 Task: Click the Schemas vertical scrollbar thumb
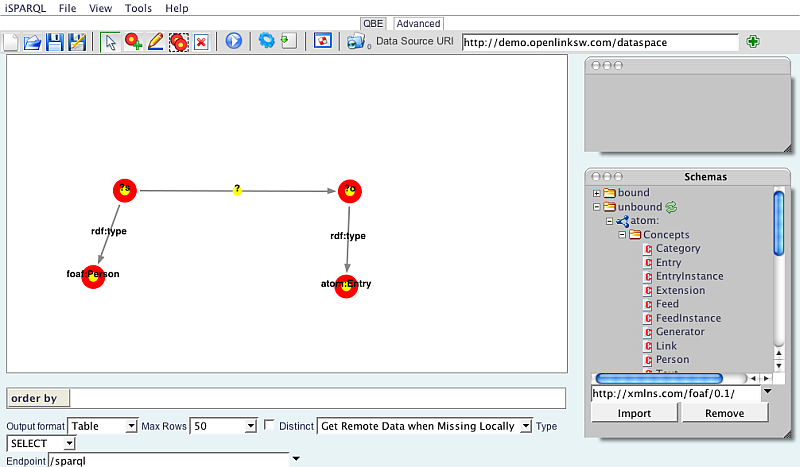click(x=779, y=223)
